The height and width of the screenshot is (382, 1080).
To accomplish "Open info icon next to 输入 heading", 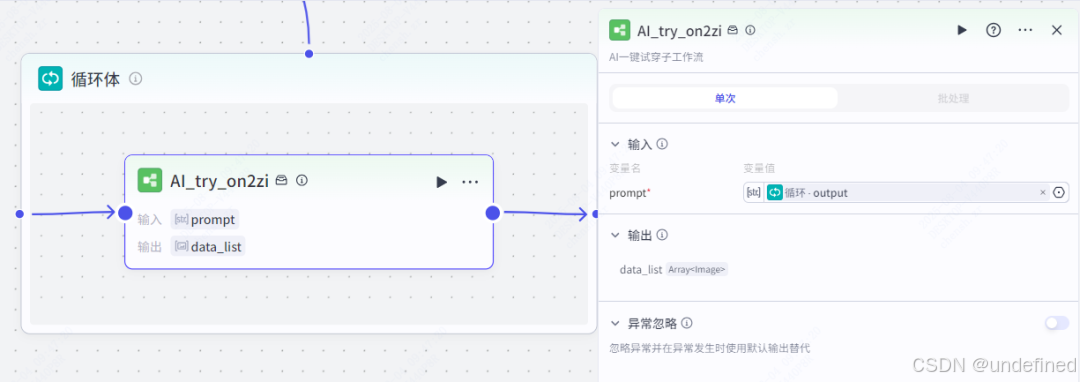I will [662, 144].
